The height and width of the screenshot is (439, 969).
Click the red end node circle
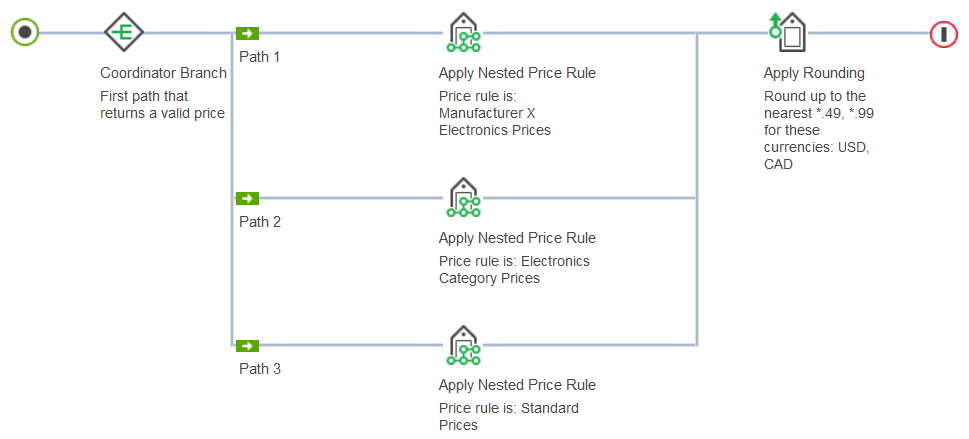click(x=943, y=33)
